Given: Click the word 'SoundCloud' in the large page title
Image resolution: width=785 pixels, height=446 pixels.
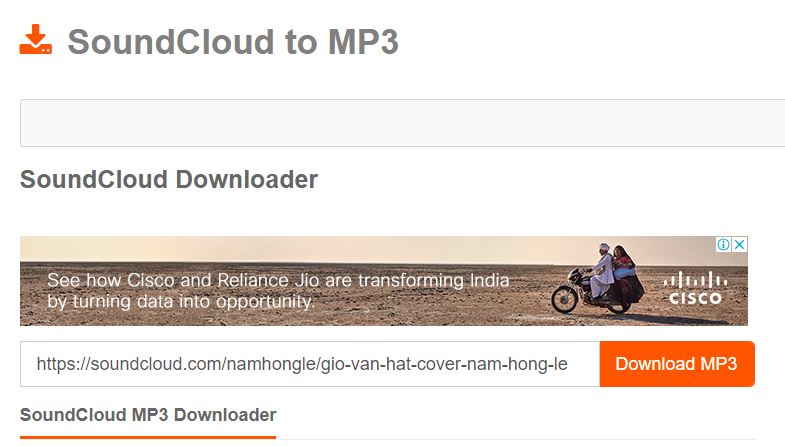Looking at the screenshot, I should (171, 42).
